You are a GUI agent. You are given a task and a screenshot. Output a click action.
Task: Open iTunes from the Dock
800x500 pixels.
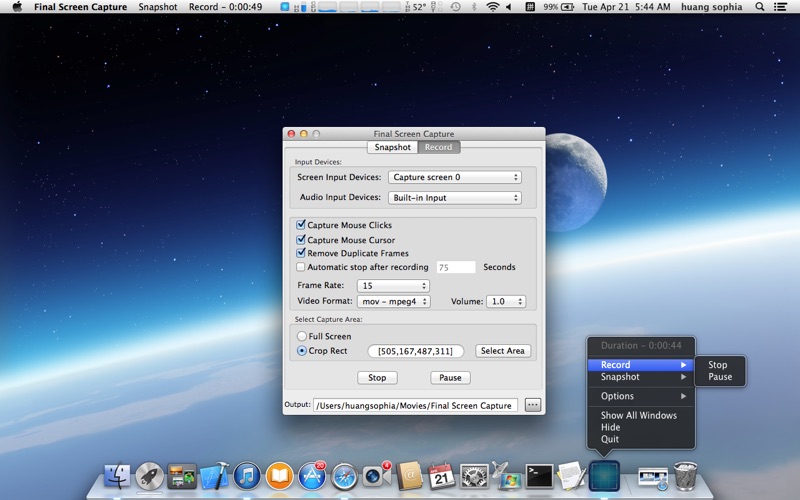tap(247, 476)
